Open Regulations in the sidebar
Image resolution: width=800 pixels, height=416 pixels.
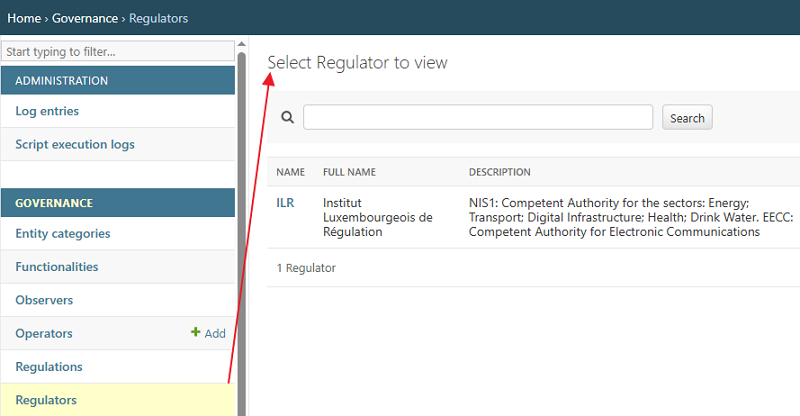click(x=49, y=366)
